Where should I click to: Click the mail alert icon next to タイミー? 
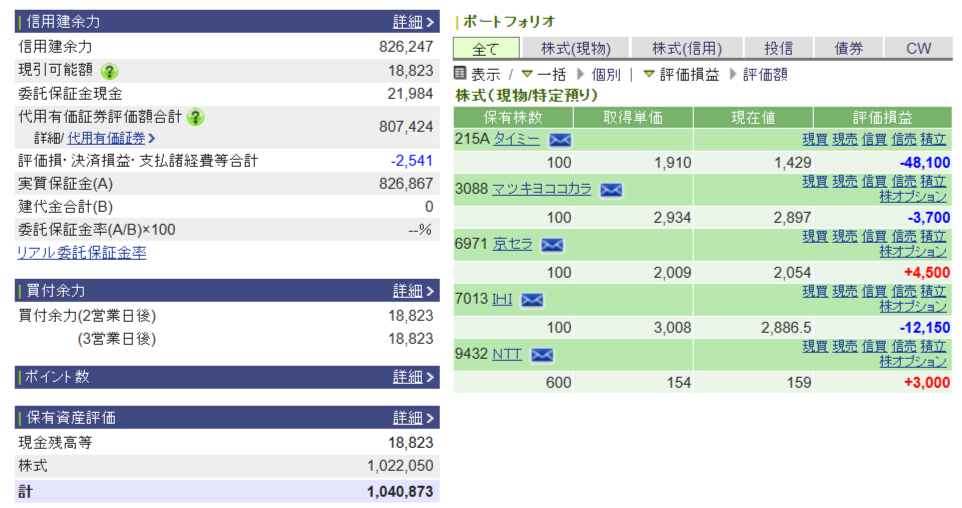tap(560, 139)
